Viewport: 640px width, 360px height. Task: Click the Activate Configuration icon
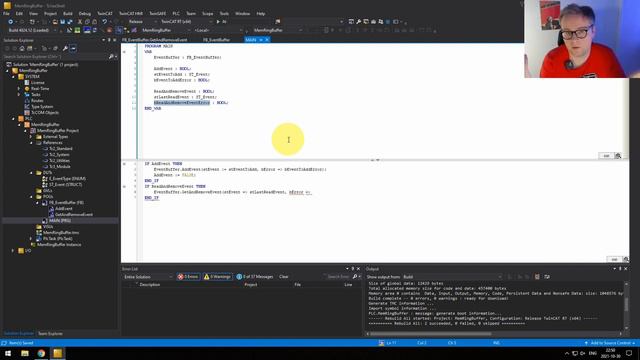pos(70,30)
